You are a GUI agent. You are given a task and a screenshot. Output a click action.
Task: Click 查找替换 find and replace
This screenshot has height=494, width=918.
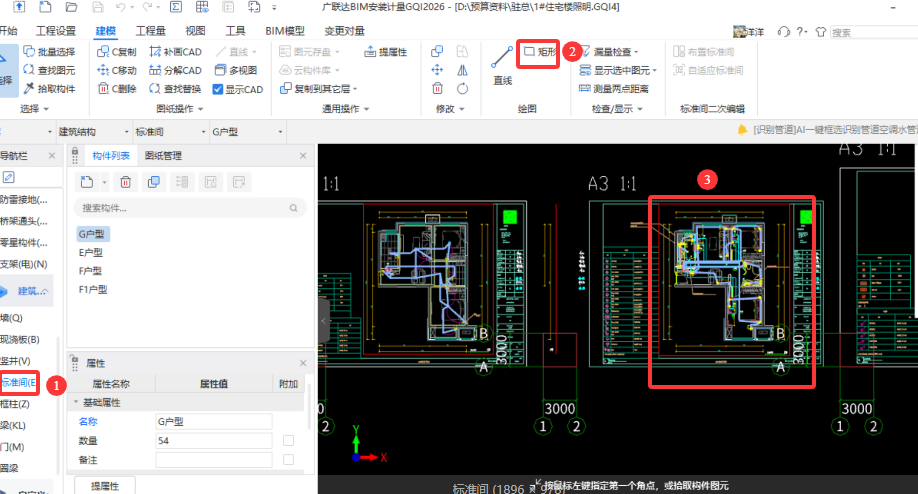click(x=175, y=89)
